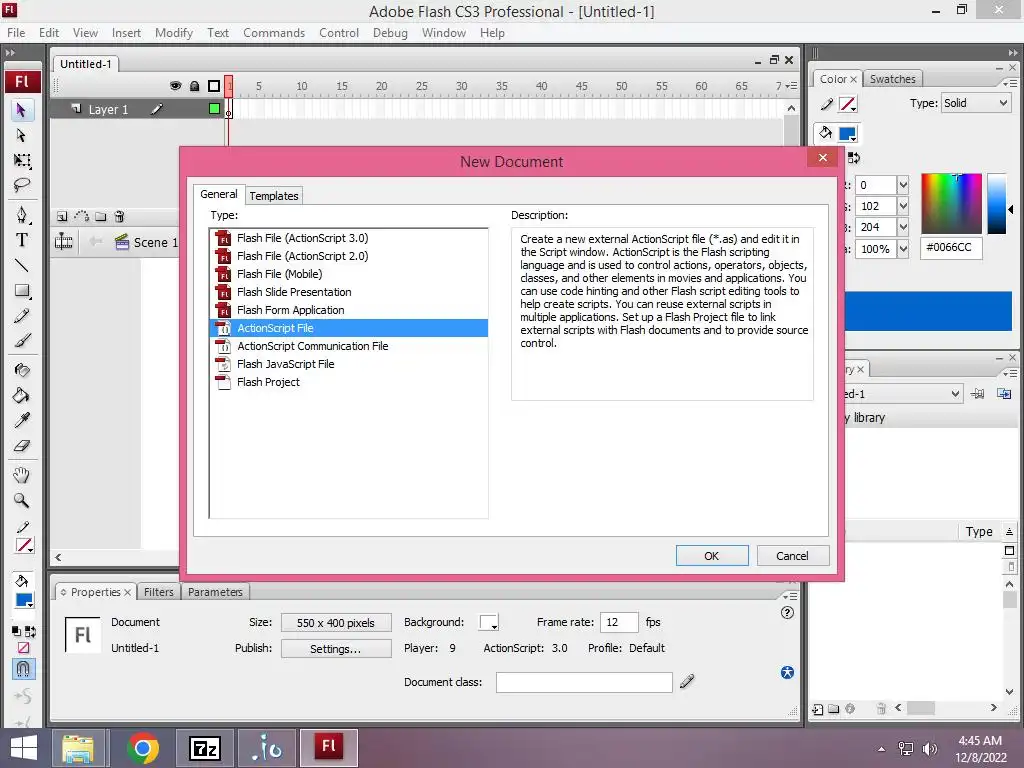Click the edit class definition pencil icon
1024x768 pixels.
[687, 682]
